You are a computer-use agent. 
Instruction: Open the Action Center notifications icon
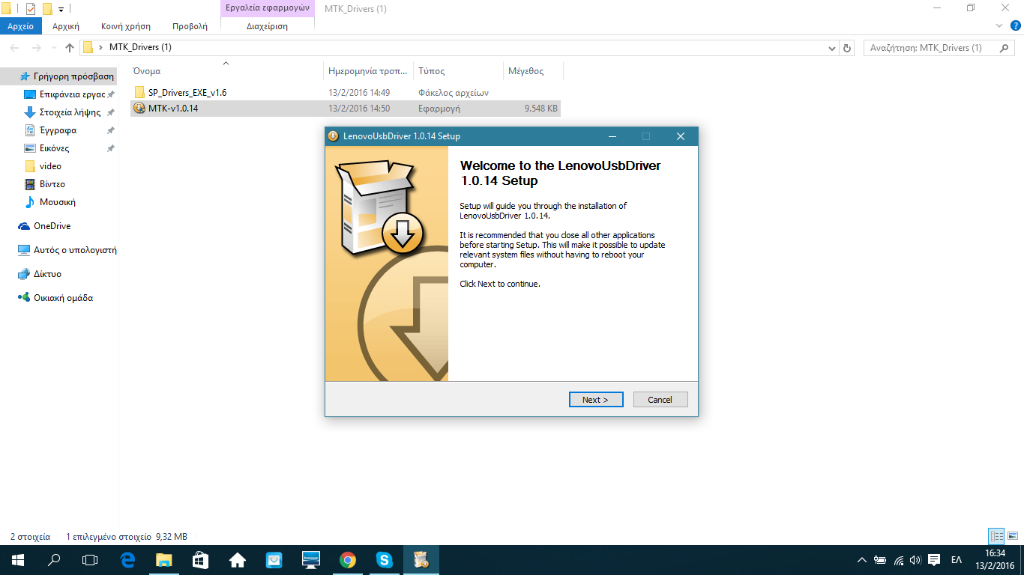click(934, 560)
